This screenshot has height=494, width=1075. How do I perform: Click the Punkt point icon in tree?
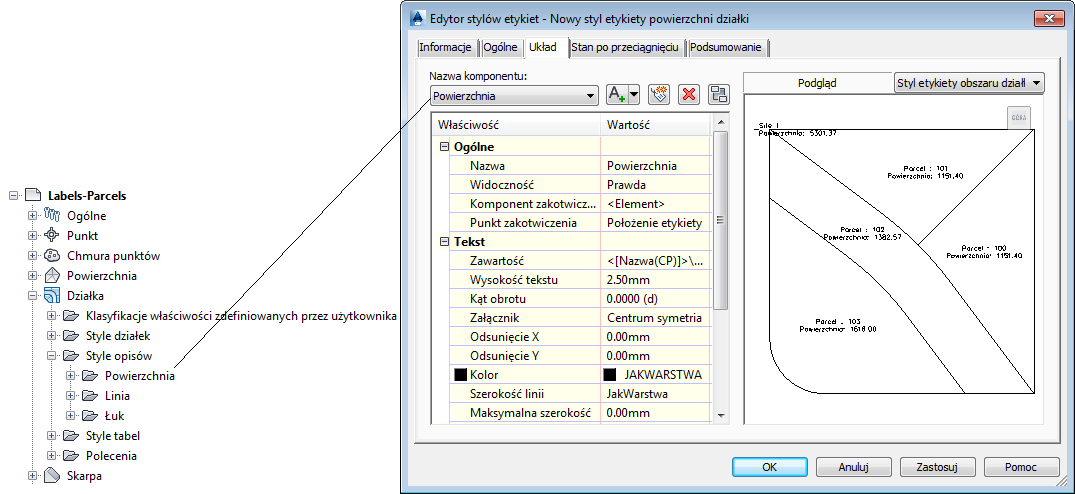click(53, 236)
